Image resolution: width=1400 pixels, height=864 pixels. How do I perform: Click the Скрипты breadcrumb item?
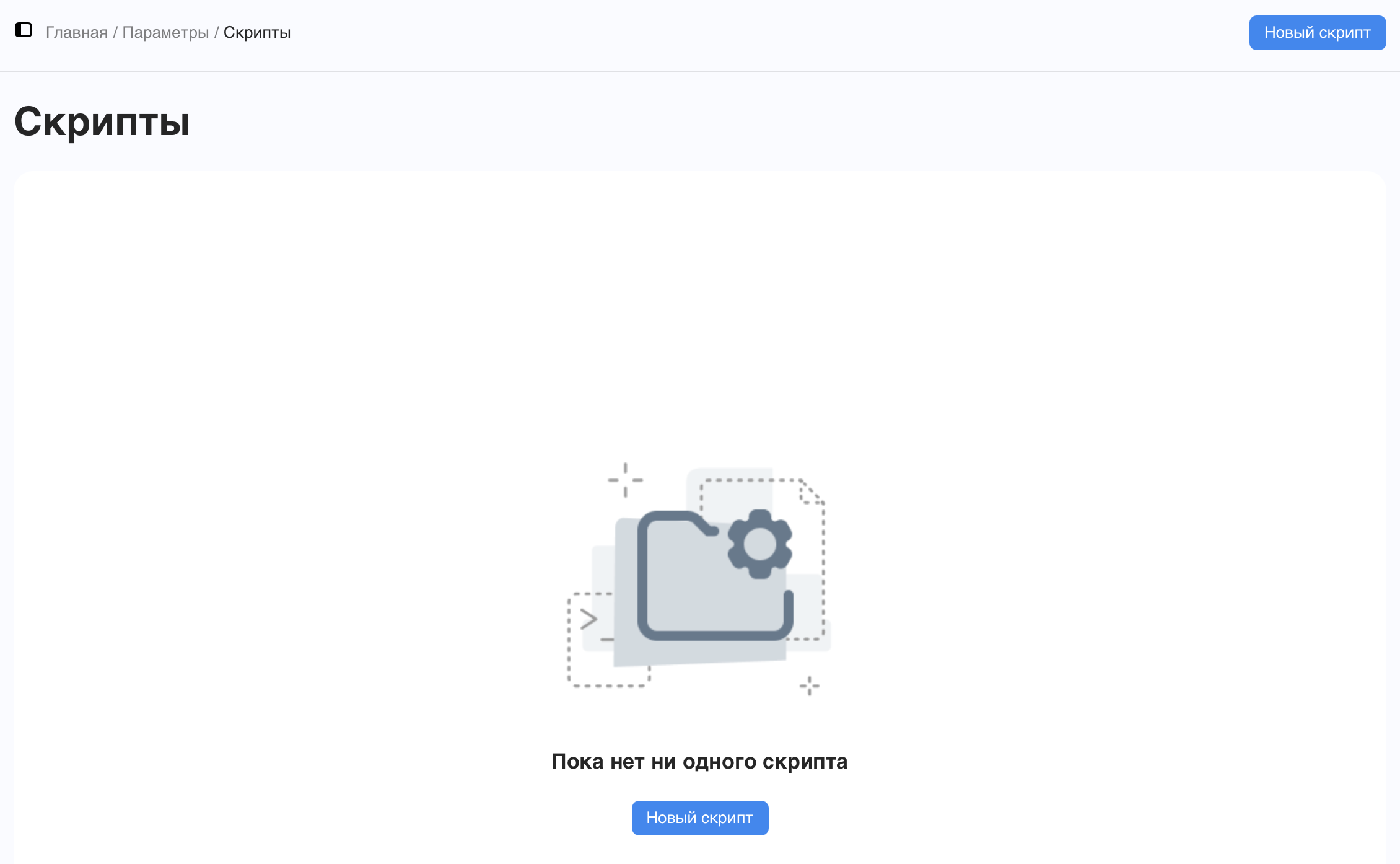tap(257, 32)
